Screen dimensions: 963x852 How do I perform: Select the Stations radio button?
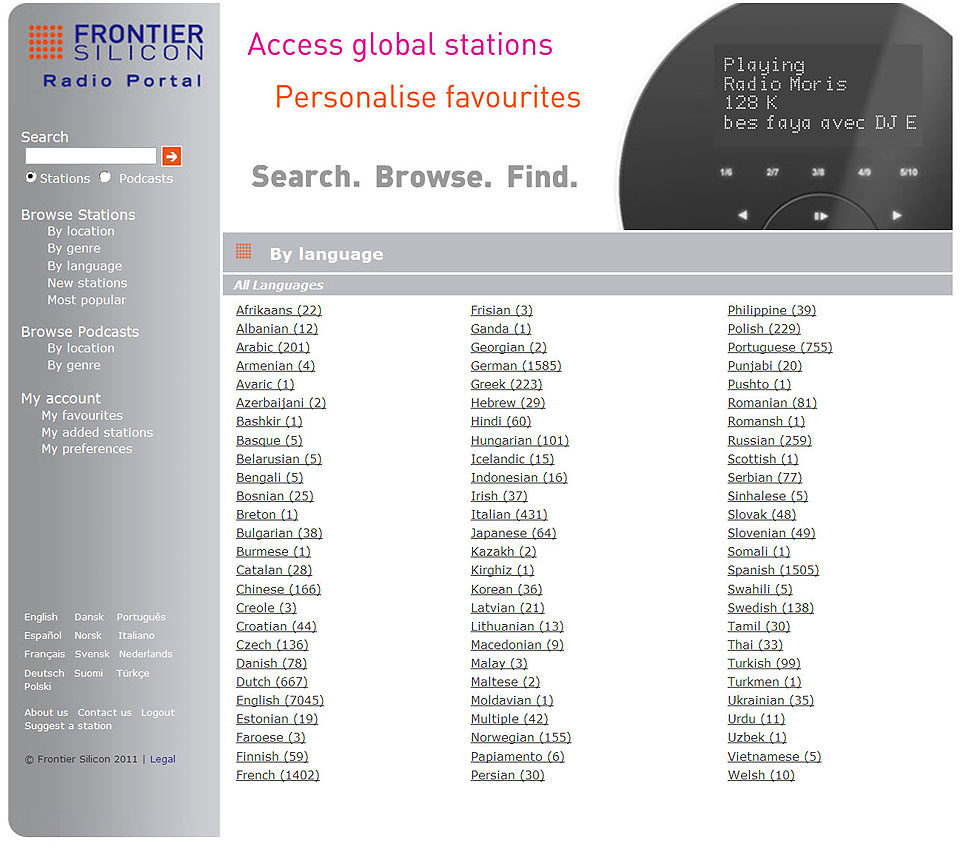pos(31,177)
